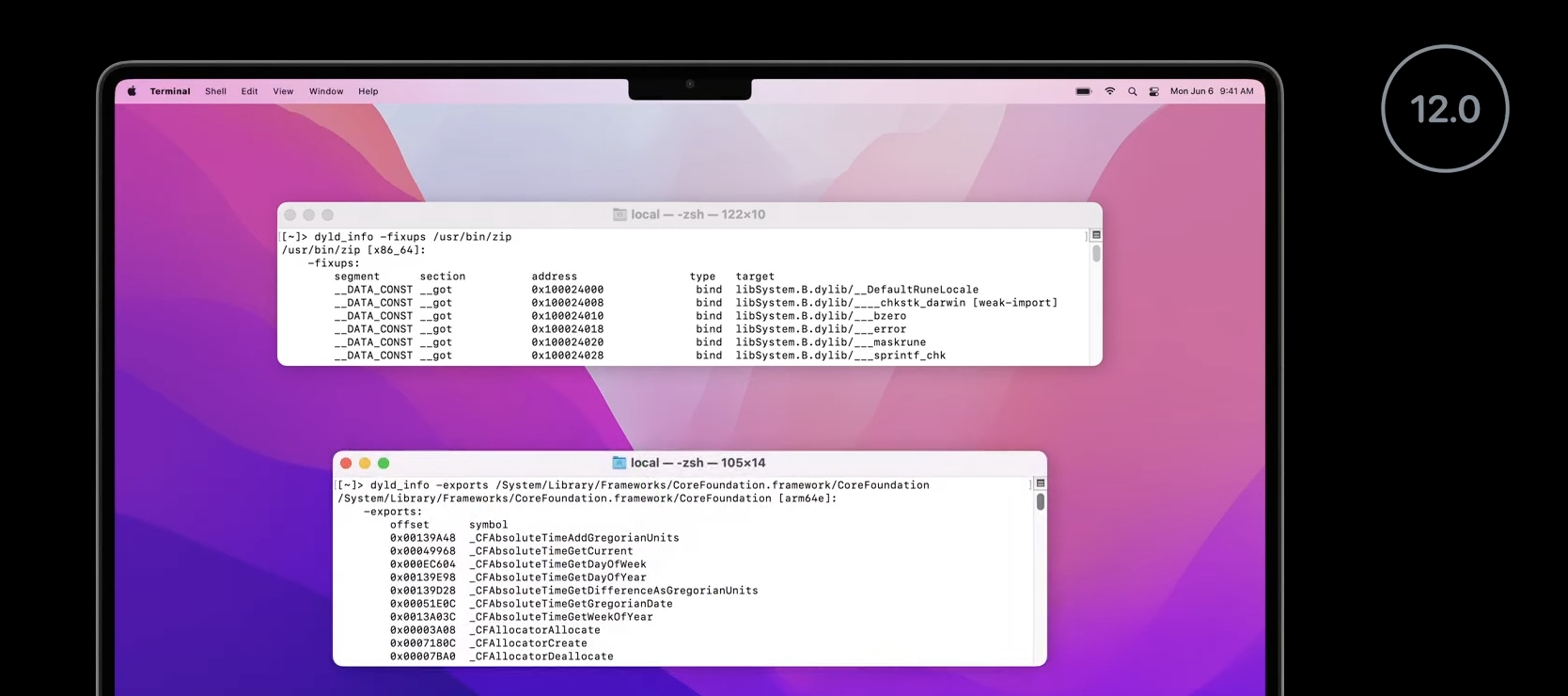Open Control Center
The width and height of the screenshot is (1568, 696).
click(x=1154, y=91)
